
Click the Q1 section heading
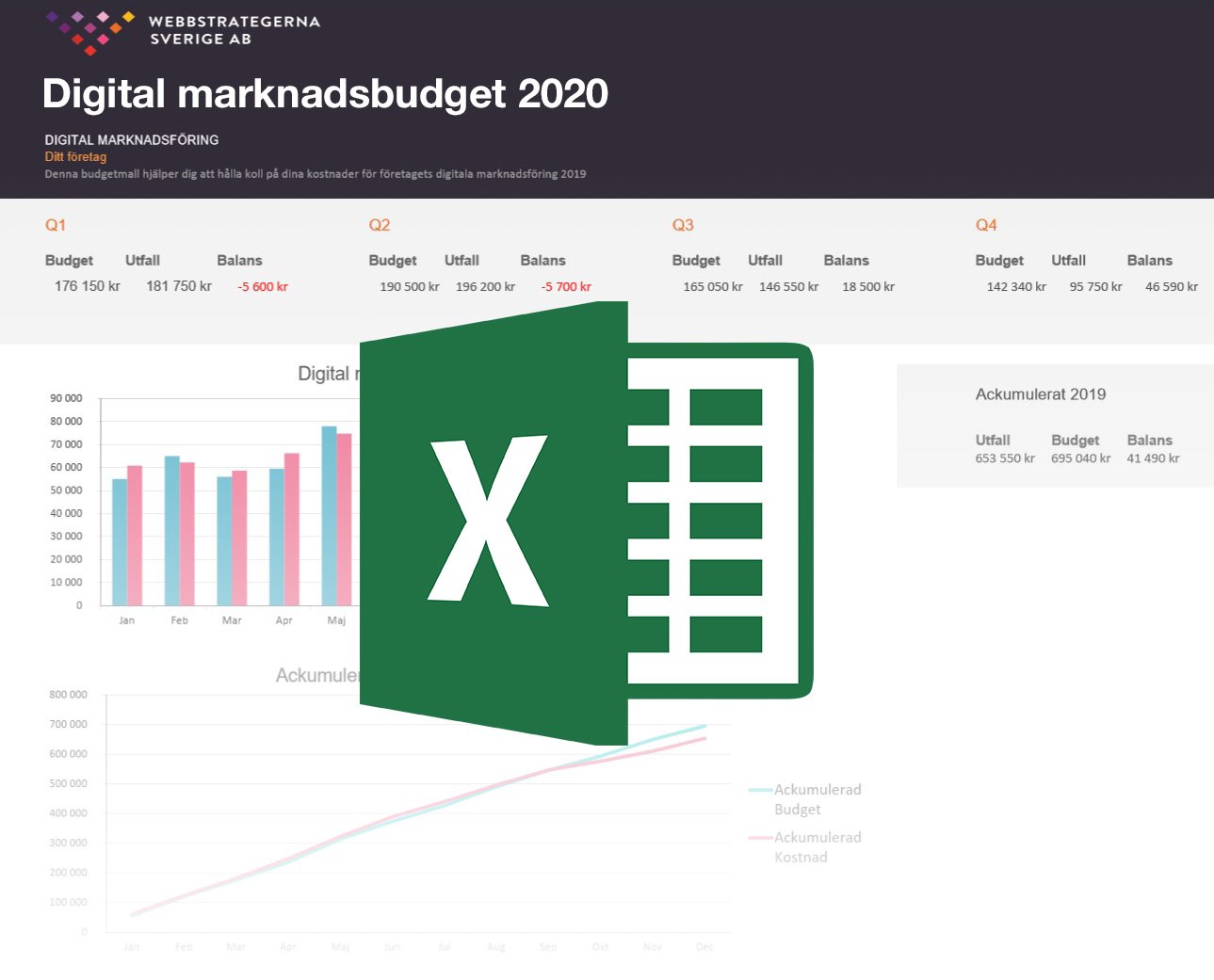click(x=56, y=224)
